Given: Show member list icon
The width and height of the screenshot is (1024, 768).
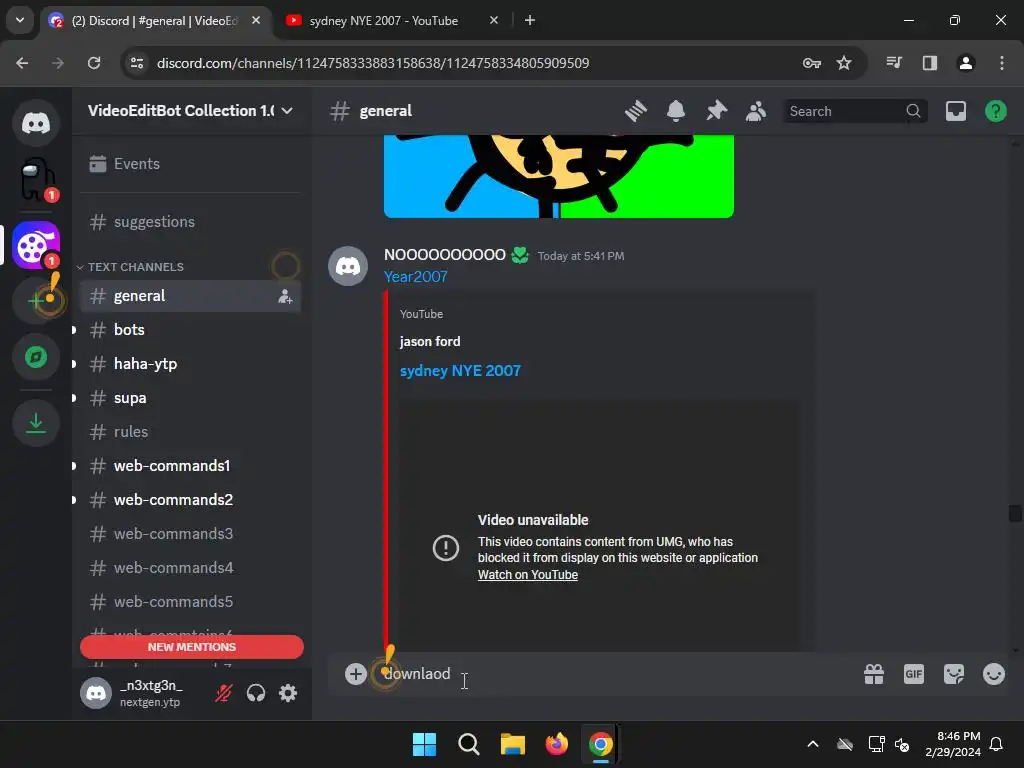Looking at the screenshot, I should tap(756, 111).
